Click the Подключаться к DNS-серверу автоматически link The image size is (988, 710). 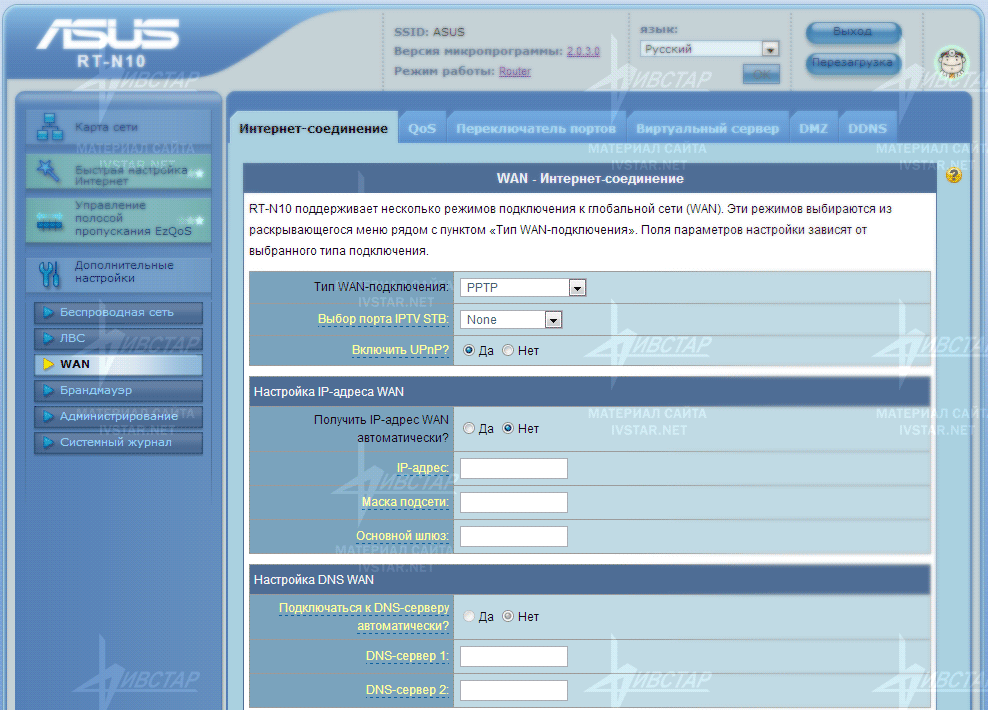364,617
